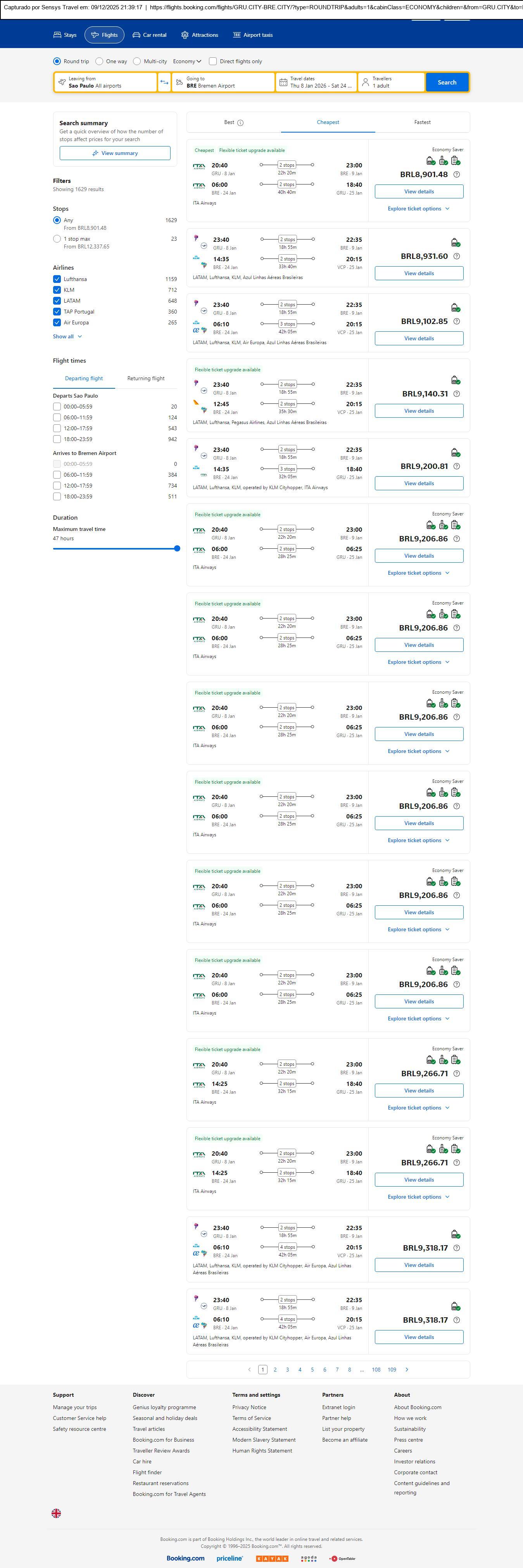Image resolution: width=523 pixels, height=1568 pixels.
Task: Open the Returning flight times tab
Action: point(145,379)
